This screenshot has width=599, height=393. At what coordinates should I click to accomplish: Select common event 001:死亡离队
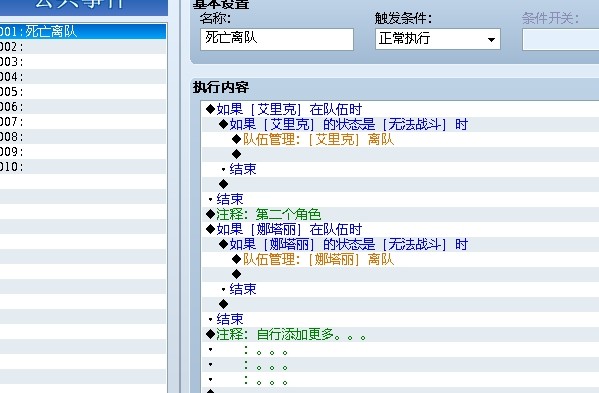coord(83,31)
